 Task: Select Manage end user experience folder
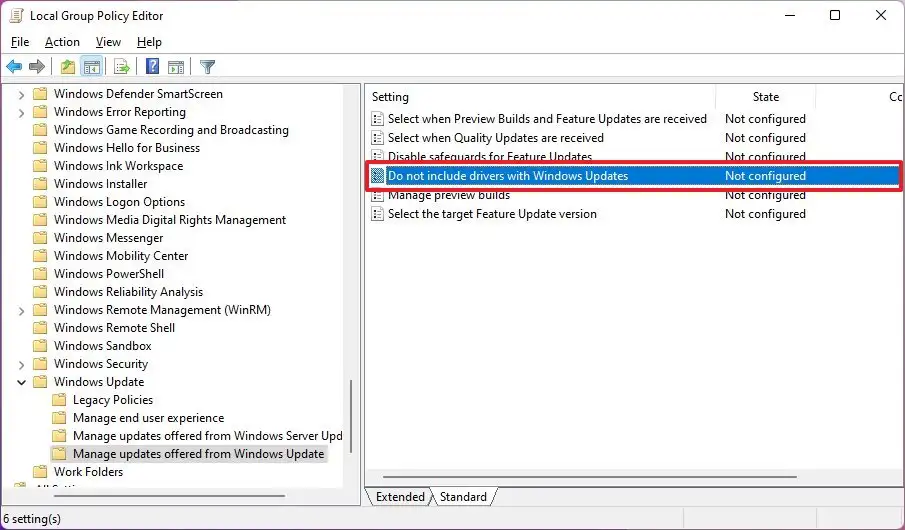click(148, 418)
